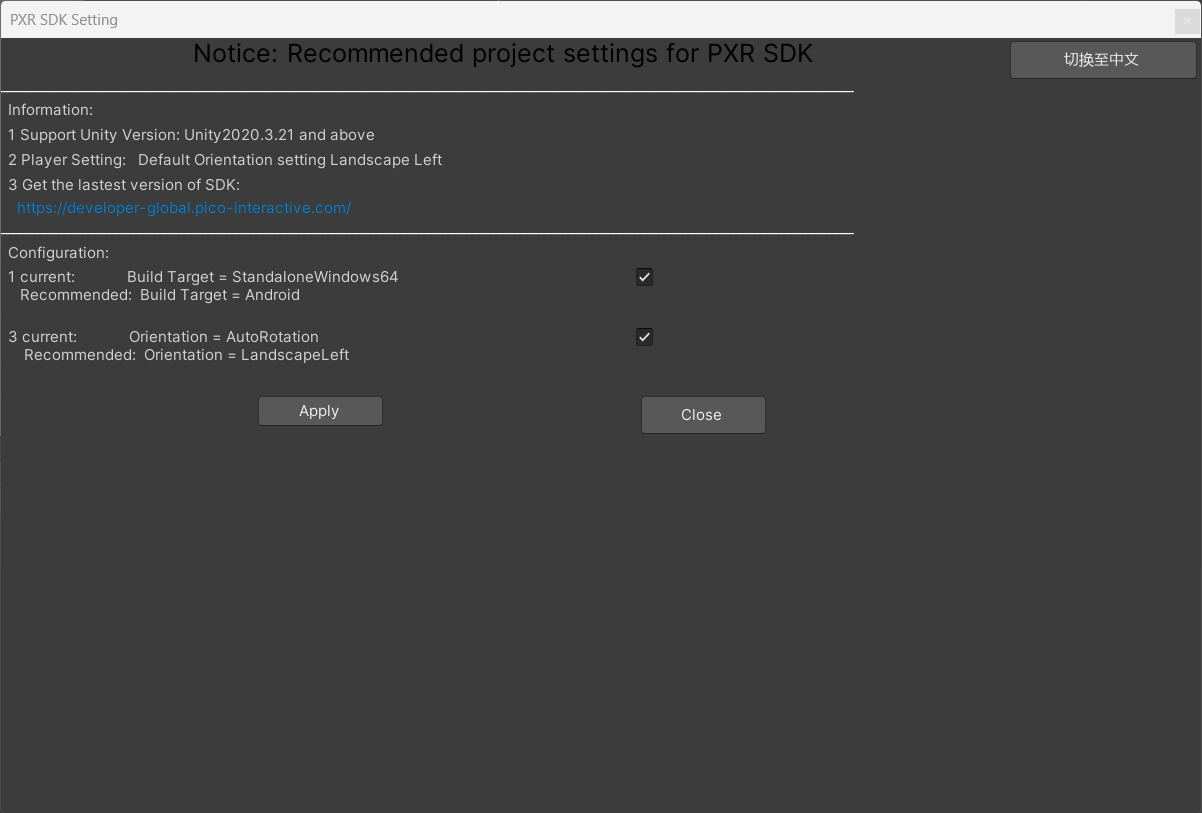
Task: Click the 'Orientation = LandscapeLeft' recommendation text
Action: (x=246, y=355)
